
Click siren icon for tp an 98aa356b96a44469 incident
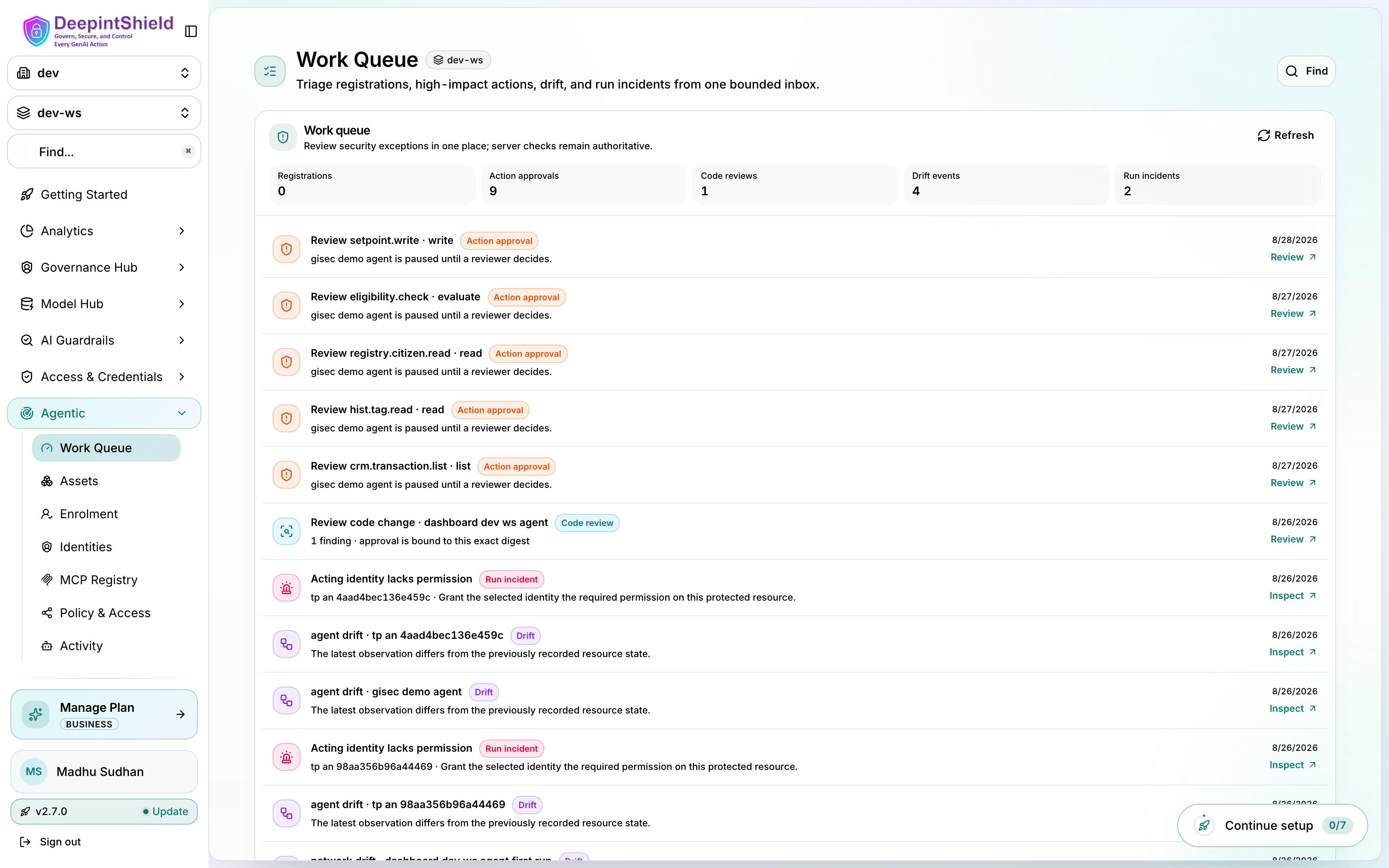pos(286,756)
